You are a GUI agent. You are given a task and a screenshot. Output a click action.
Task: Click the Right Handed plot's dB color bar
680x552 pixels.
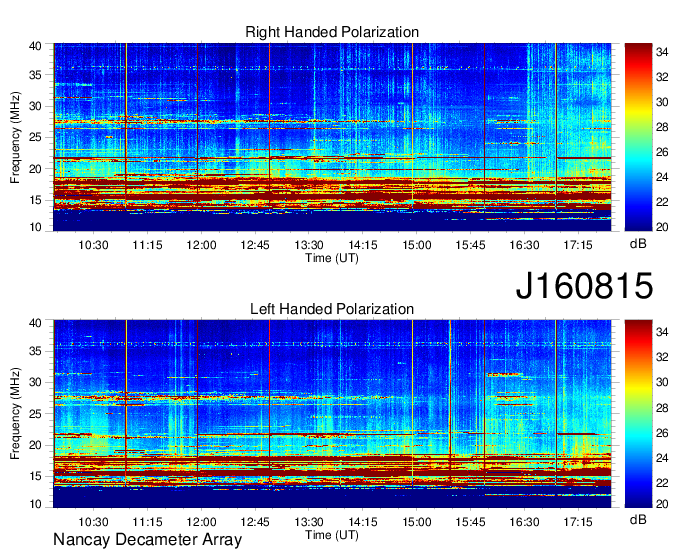(638, 137)
